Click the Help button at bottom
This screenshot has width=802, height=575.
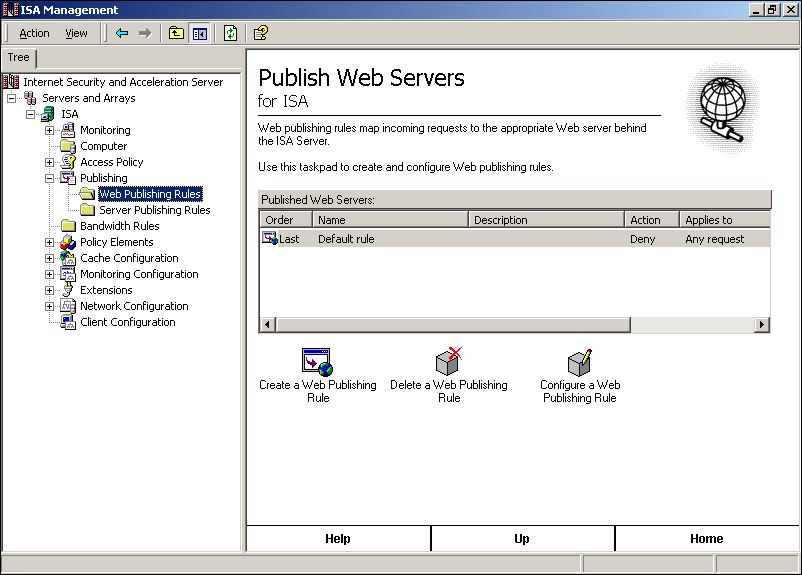(x=338, y=539)
